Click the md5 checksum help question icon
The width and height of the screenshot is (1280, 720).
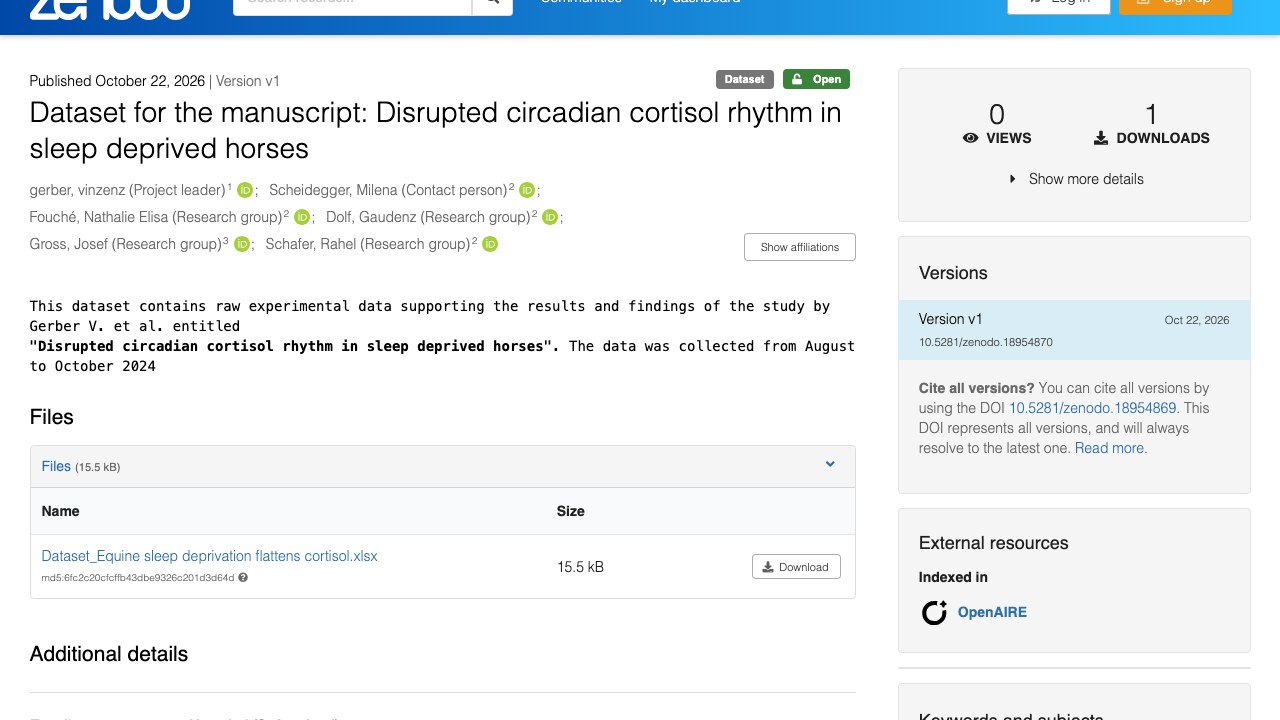coord(243,577)
